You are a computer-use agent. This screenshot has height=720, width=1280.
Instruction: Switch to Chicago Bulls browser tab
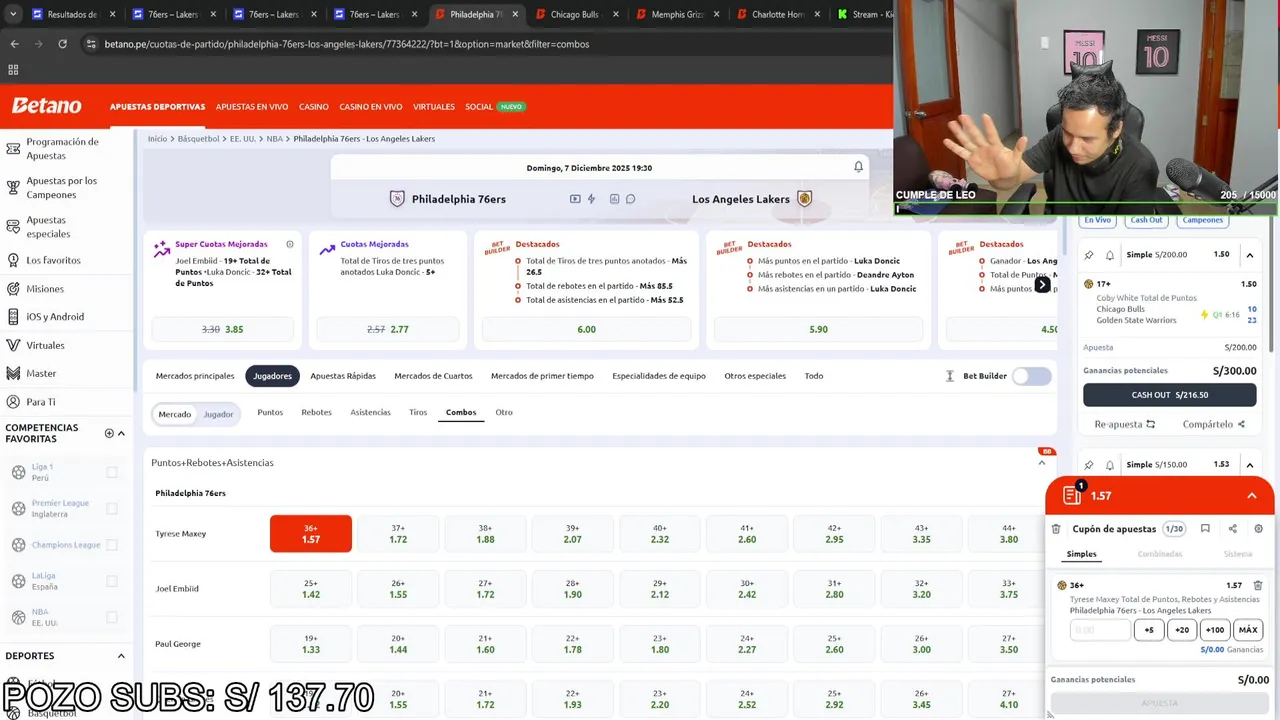coord(575,14)
